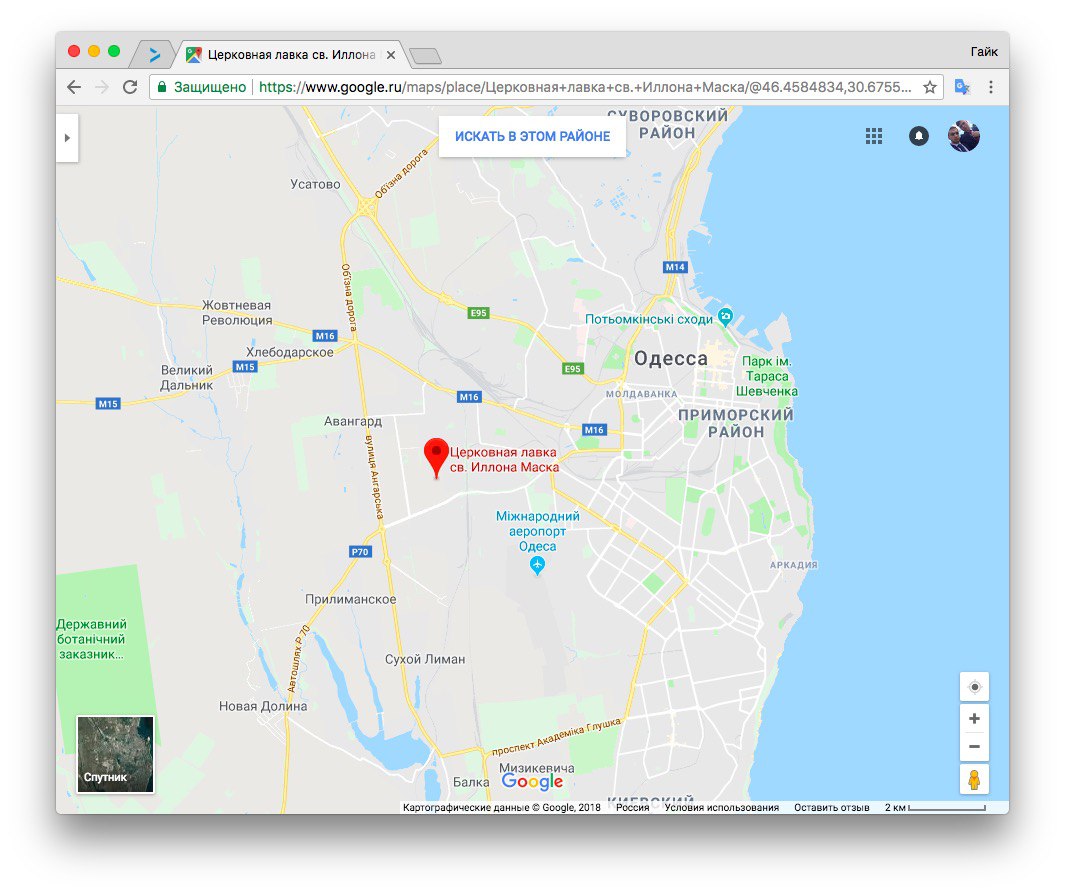Reload the page with the refresh icon

[130, 87]
